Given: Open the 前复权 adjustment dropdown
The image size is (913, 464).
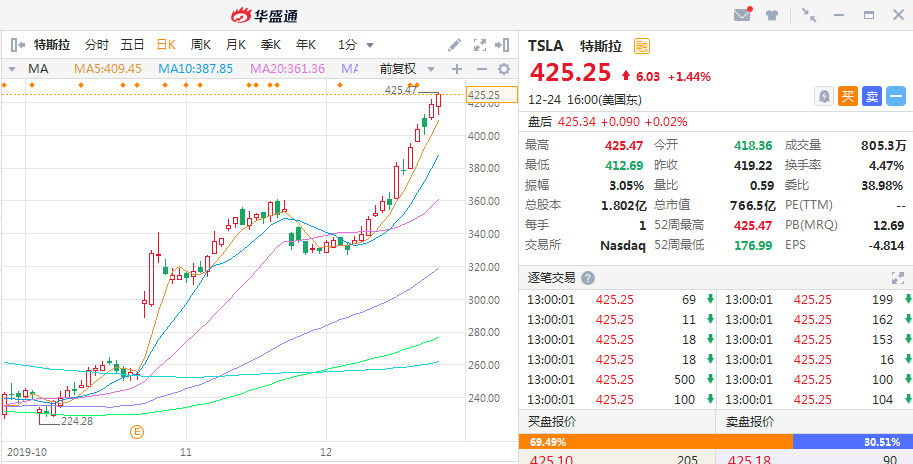Looking at the screenshot, I should (x=407, y=69).
